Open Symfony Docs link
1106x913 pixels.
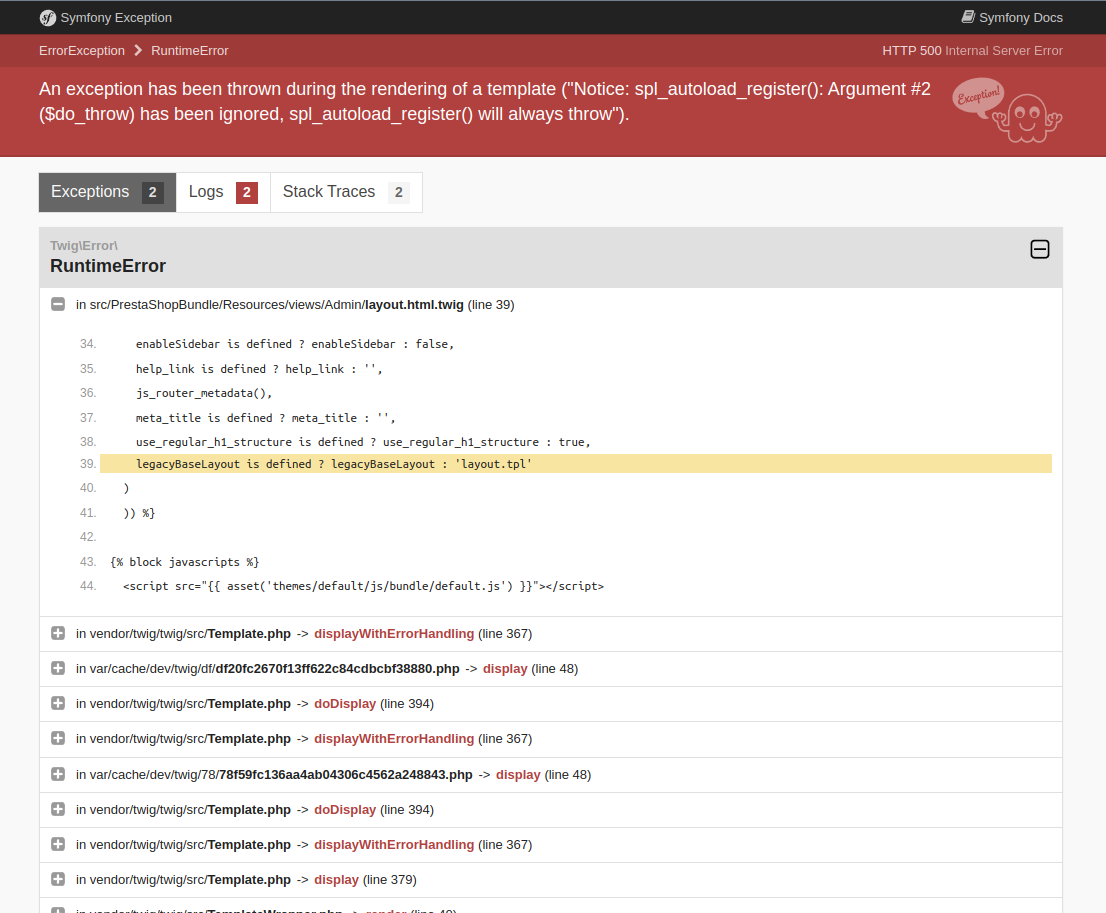tap(1011, 18)
